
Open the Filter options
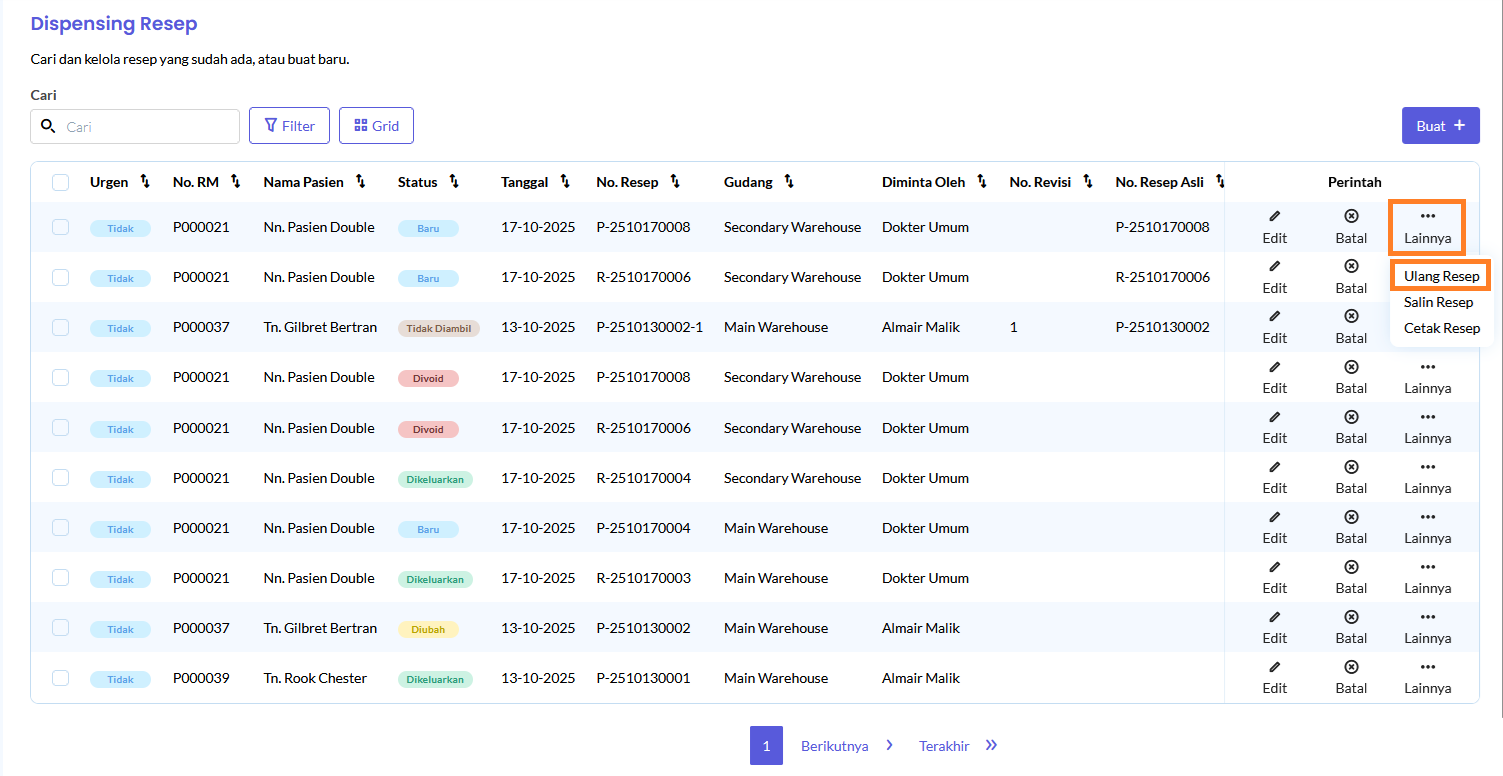point(289,126)
